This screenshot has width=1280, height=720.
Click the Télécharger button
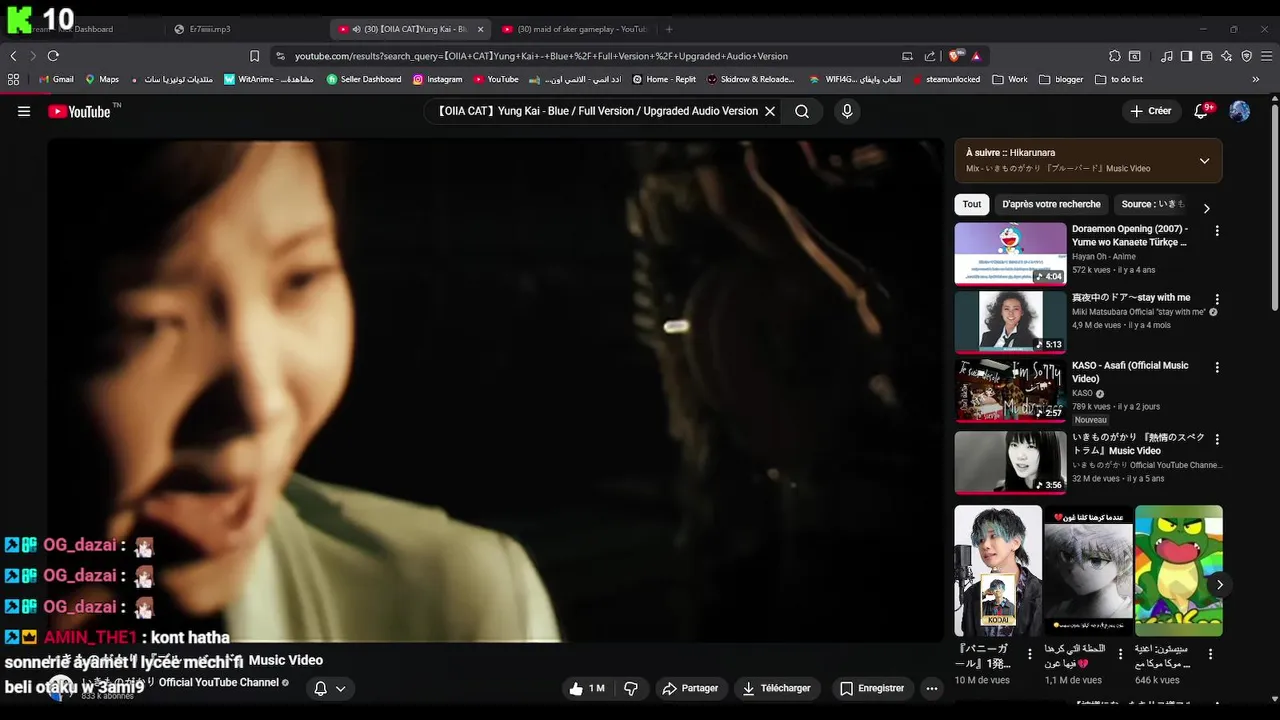[777, 688]
